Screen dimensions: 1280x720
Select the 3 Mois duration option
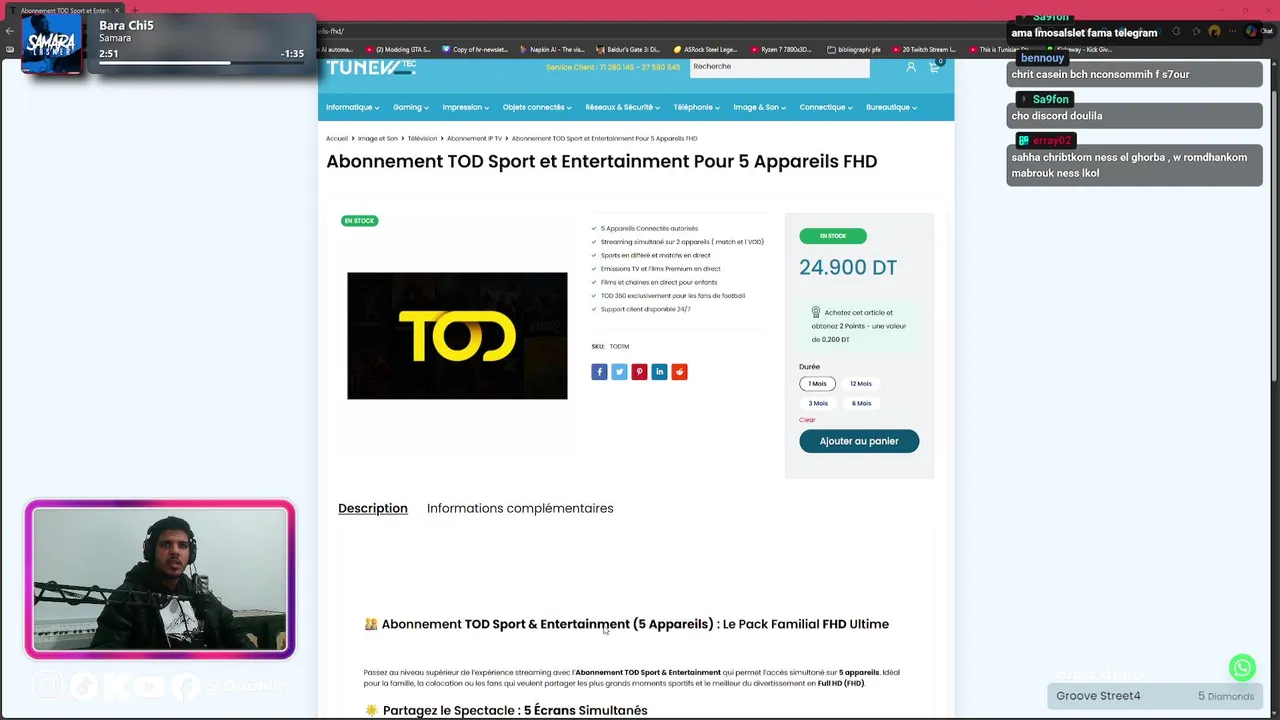[818, 403]
